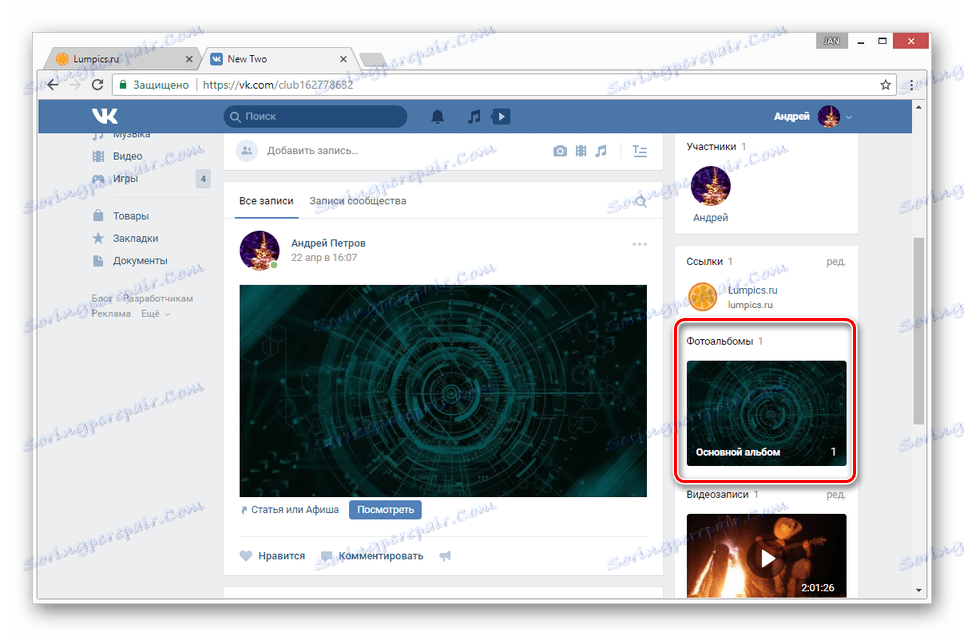Click secure lock icon in address bar
964x636 pixels.
click(123, 85)
